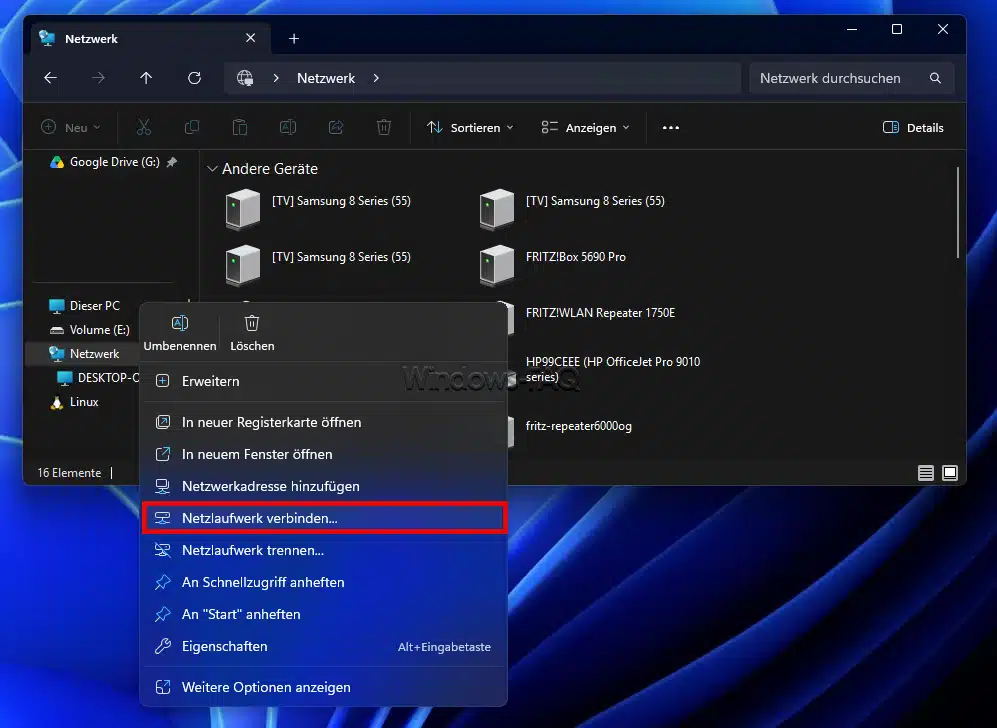This screenshot has height=728, width=997.
Task: Select FRITZ!WLAN Repeater 1750E device
Action: point(600,313)
